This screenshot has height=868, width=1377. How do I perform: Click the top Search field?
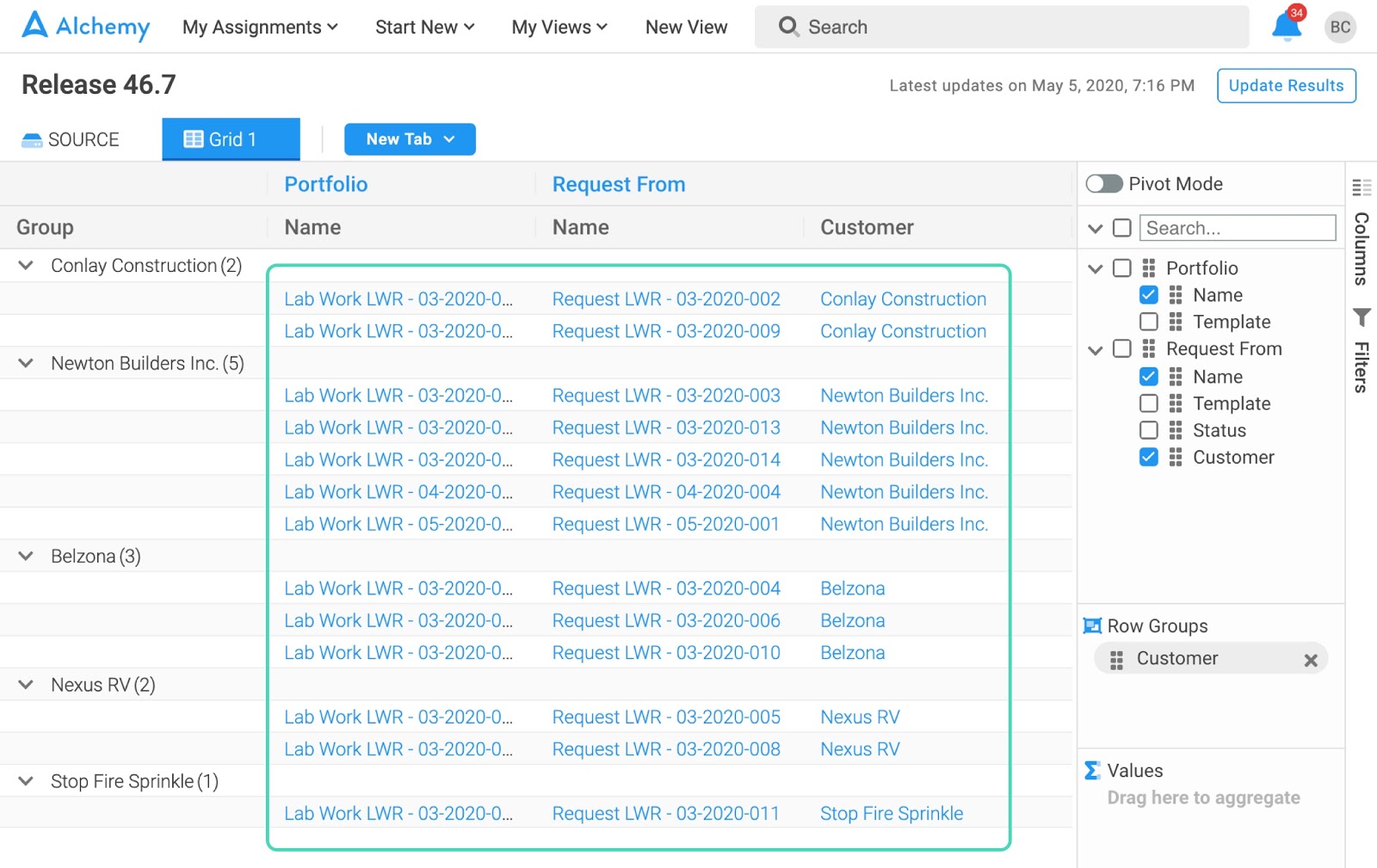click(x=1002, y=27)
